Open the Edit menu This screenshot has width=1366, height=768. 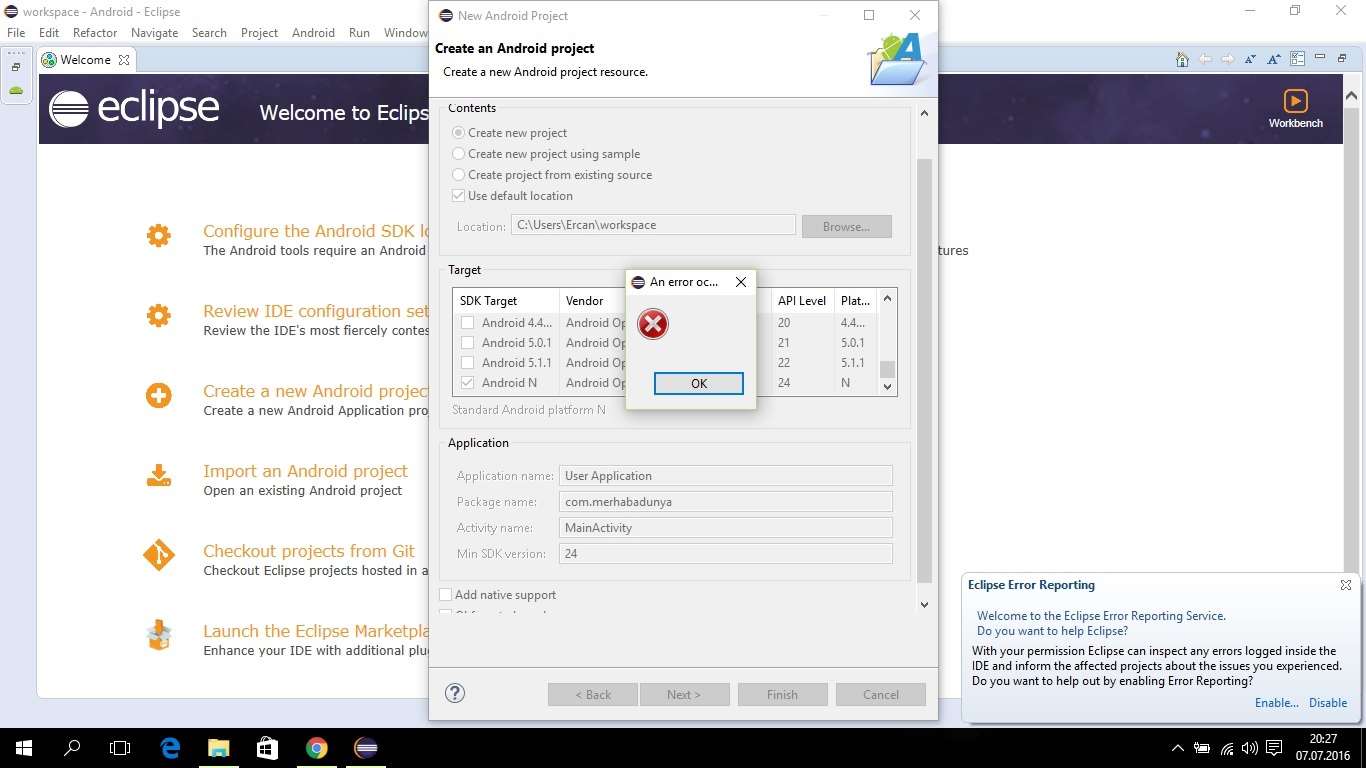pos(49,33)
